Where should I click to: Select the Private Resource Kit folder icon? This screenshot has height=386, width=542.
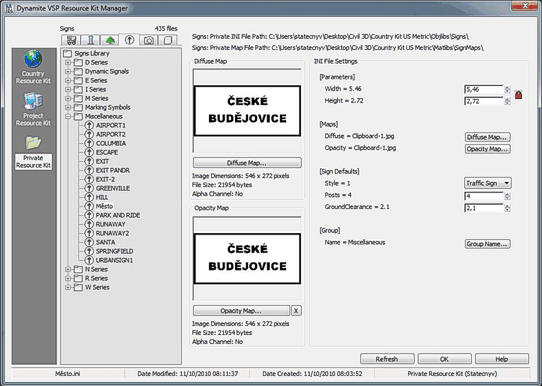[33, 142]
